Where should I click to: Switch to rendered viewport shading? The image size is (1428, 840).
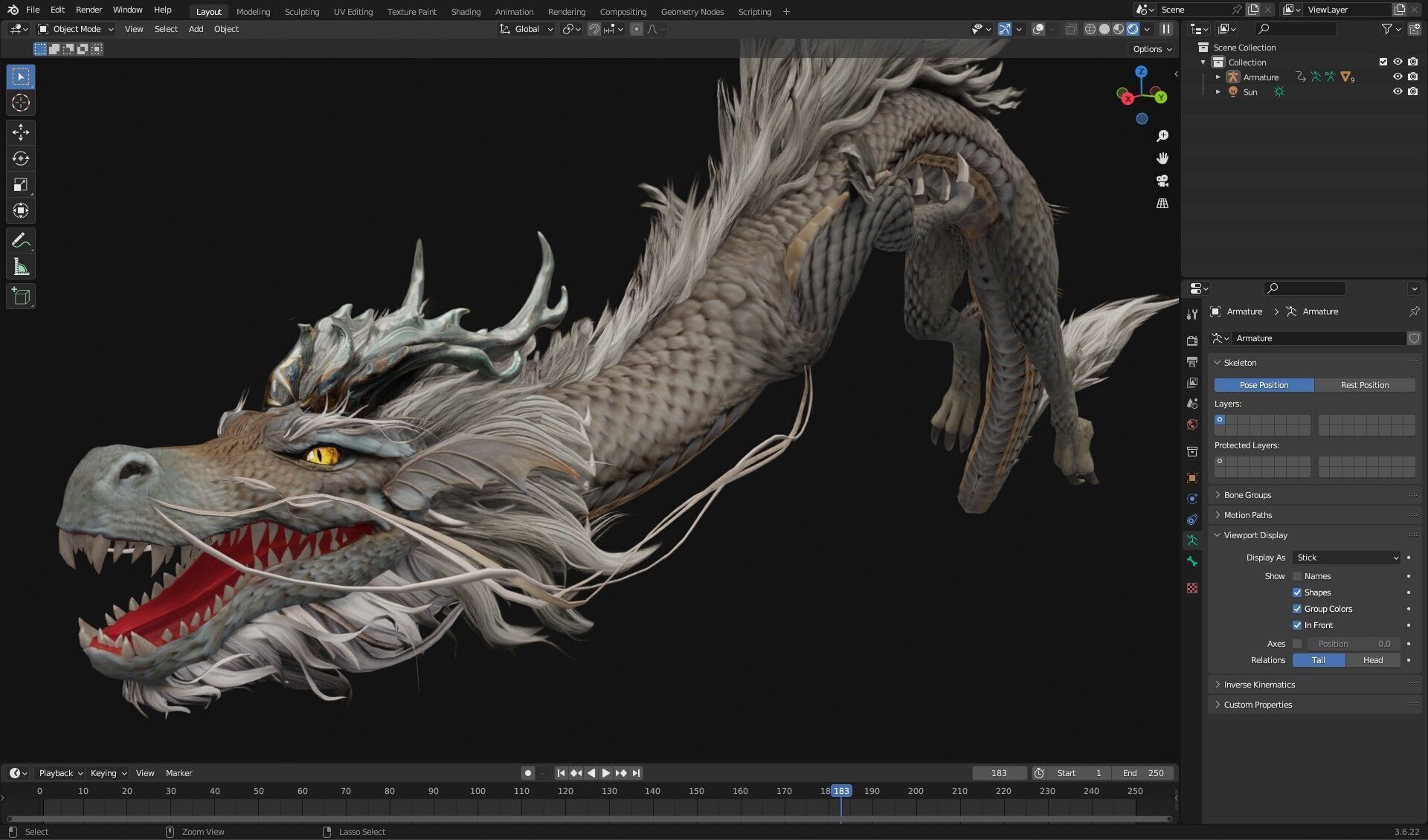1133,29
